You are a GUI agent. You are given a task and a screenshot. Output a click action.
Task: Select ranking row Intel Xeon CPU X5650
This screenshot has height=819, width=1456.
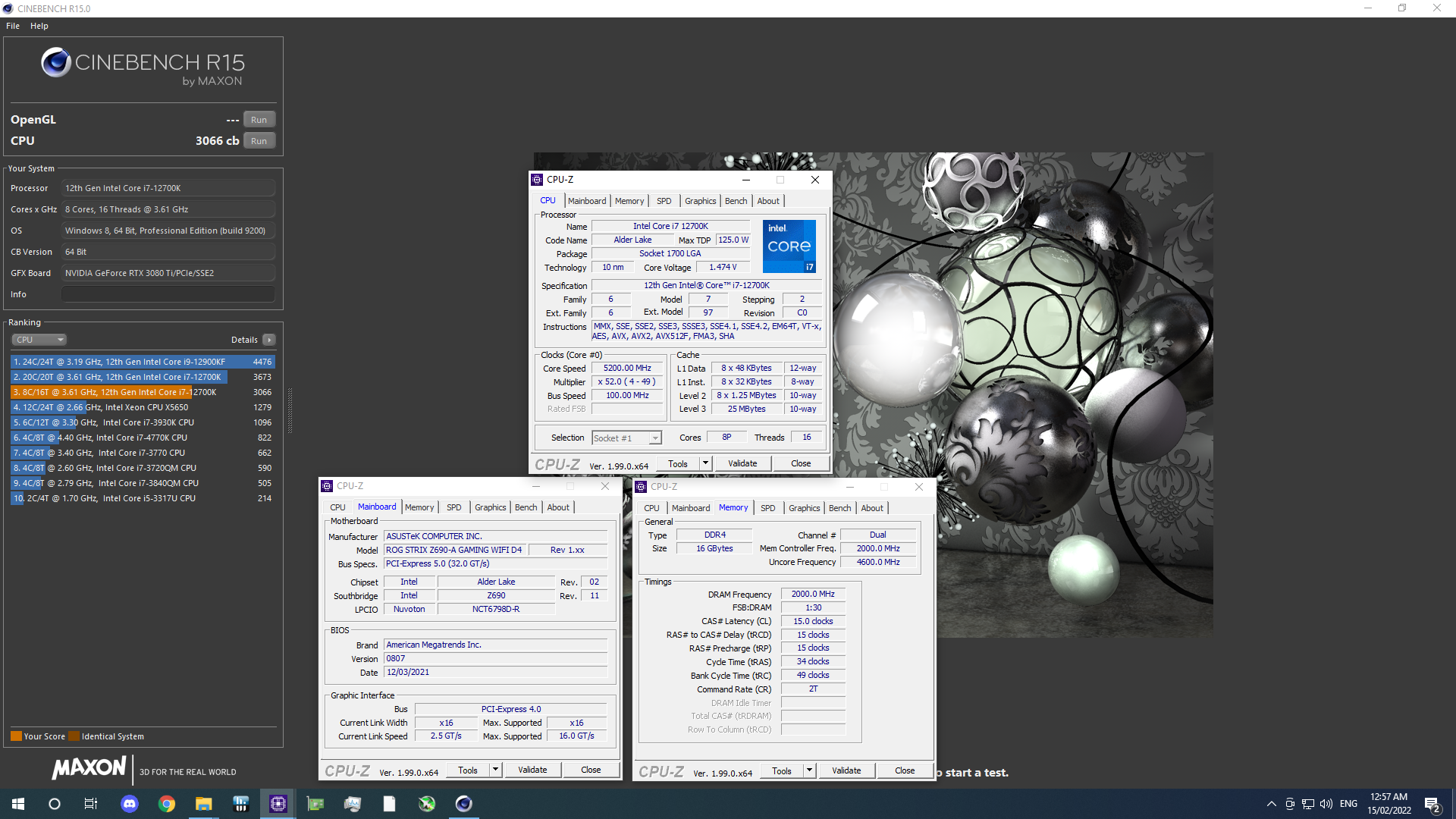click(143, 407)
